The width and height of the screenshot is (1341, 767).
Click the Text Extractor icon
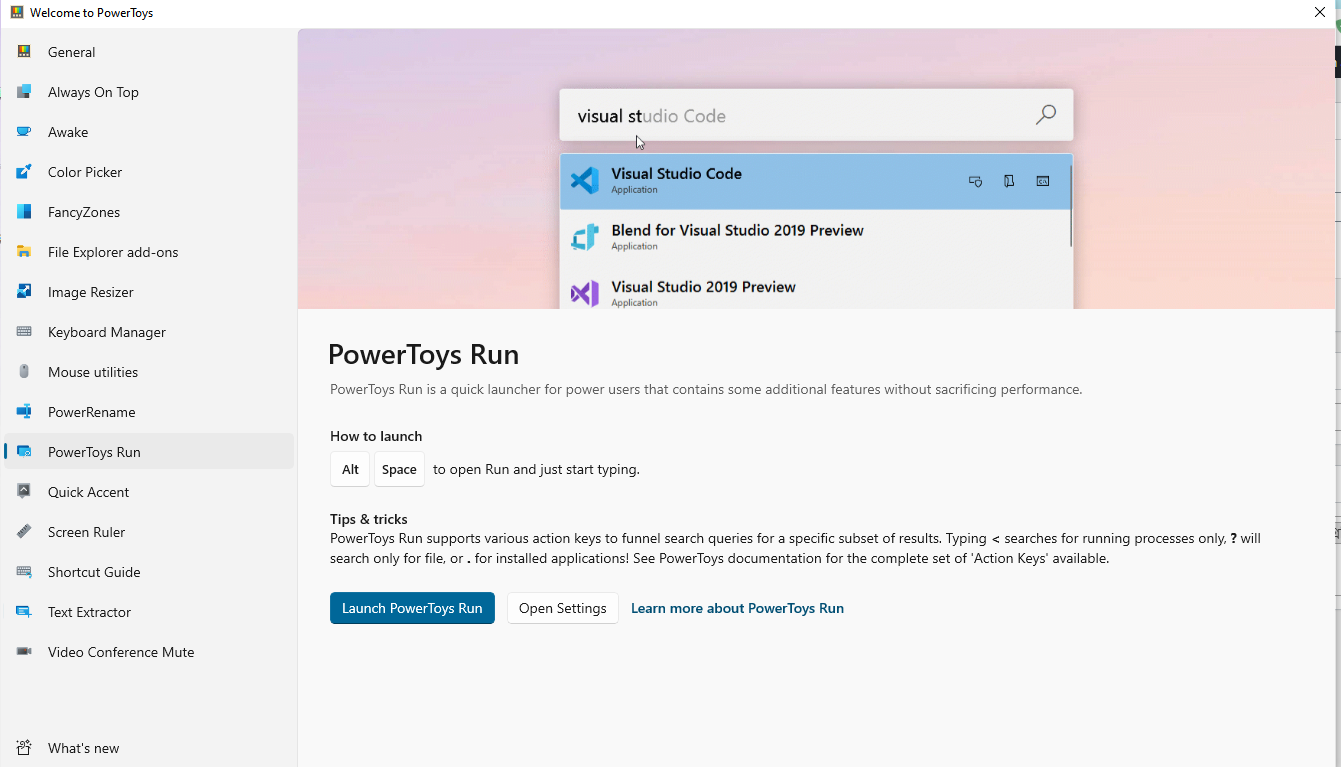tap(24, 612)
